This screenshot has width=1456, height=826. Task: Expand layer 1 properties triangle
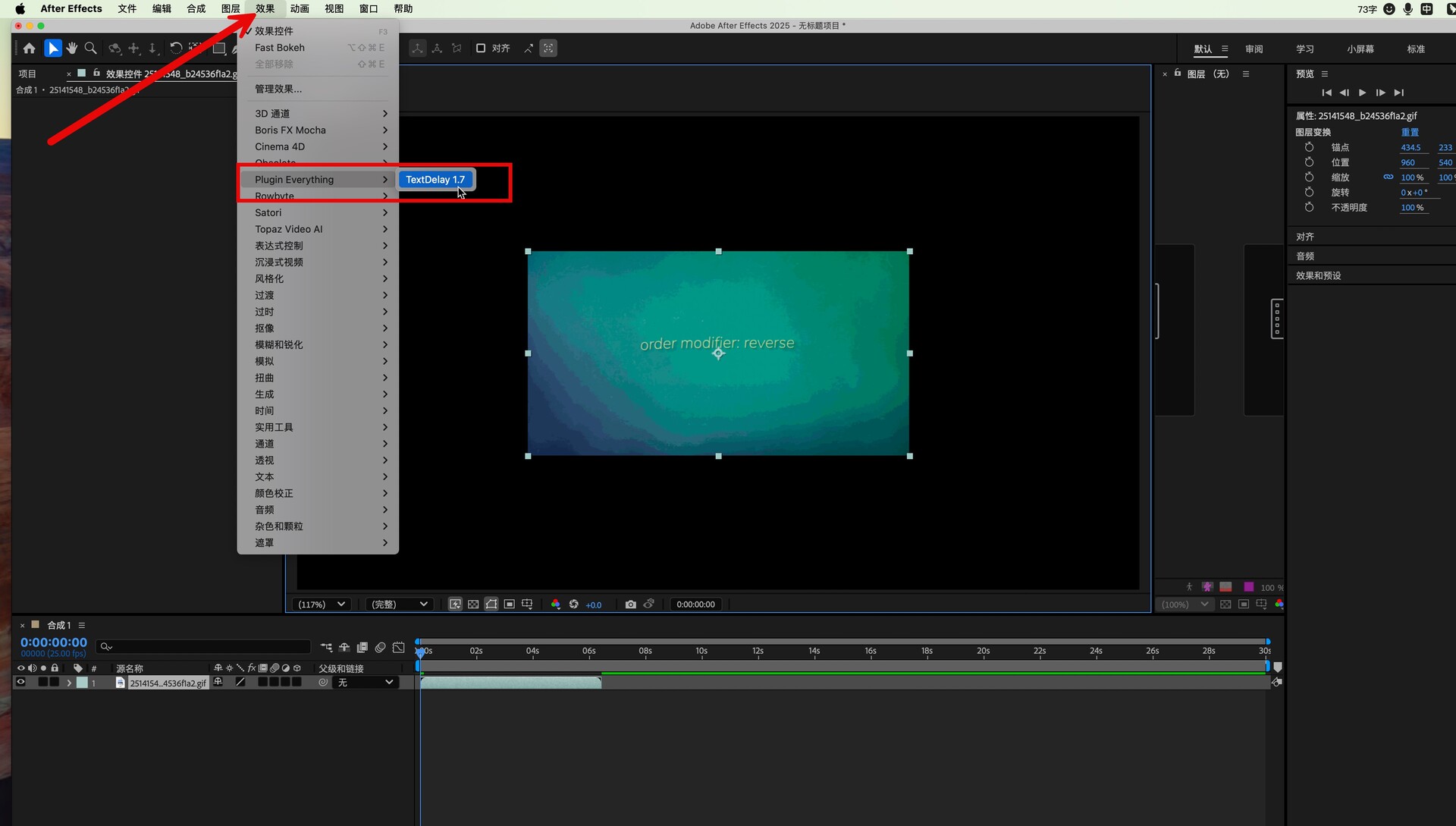pyautogui.click(x=69, y=683)
